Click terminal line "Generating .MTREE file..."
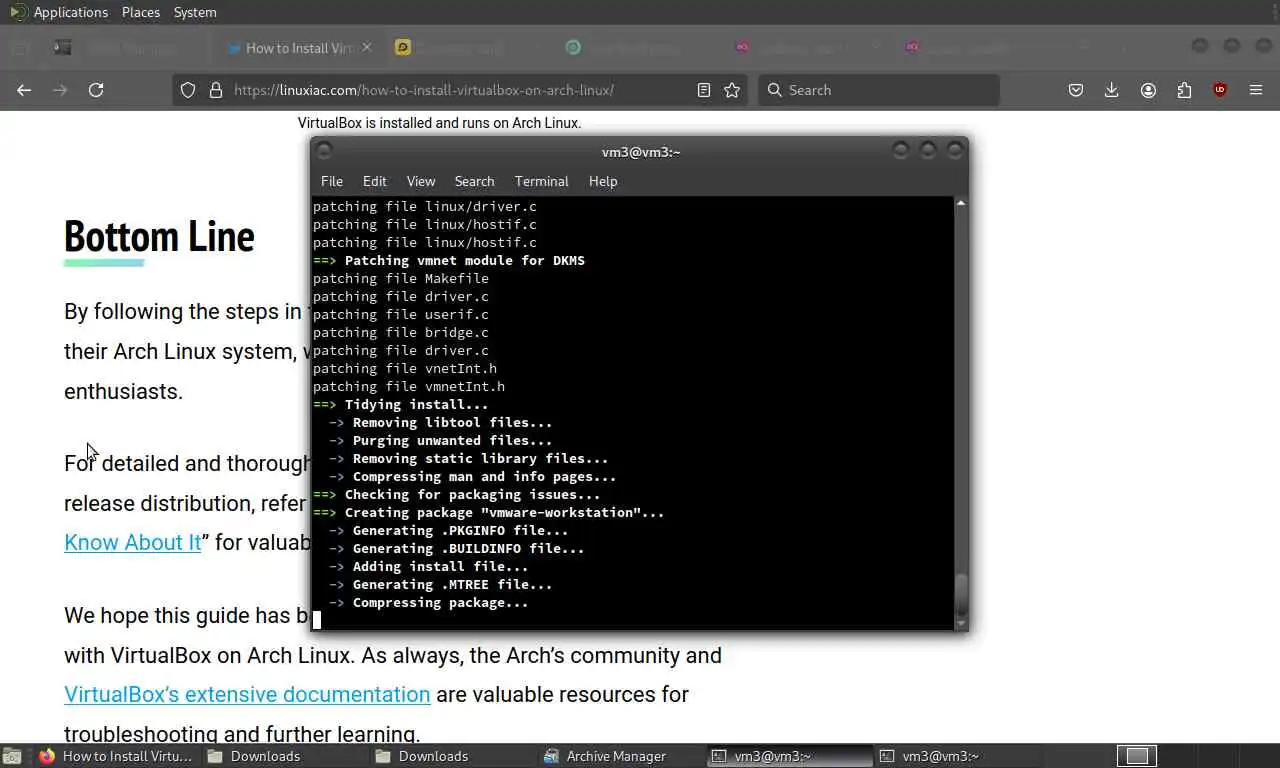 (452, 584)
